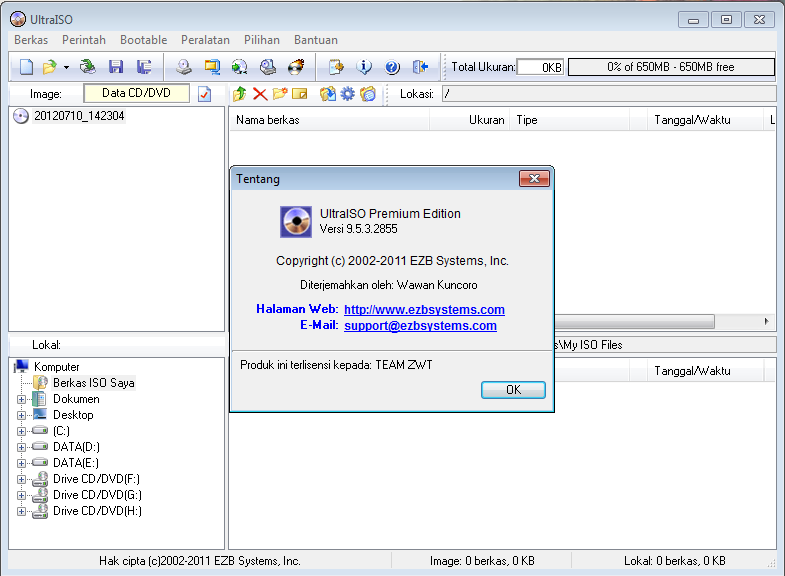Screen dimensions: 785x576
Task: Open the Pilihan menu
Action: click(x=262, y=40)
